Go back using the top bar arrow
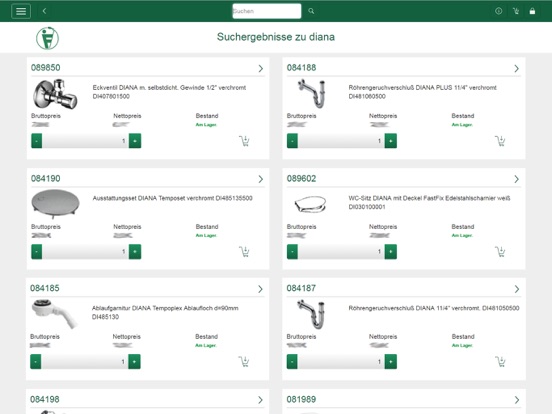Viewport: 552px width, 414px height. coord(44,11)
